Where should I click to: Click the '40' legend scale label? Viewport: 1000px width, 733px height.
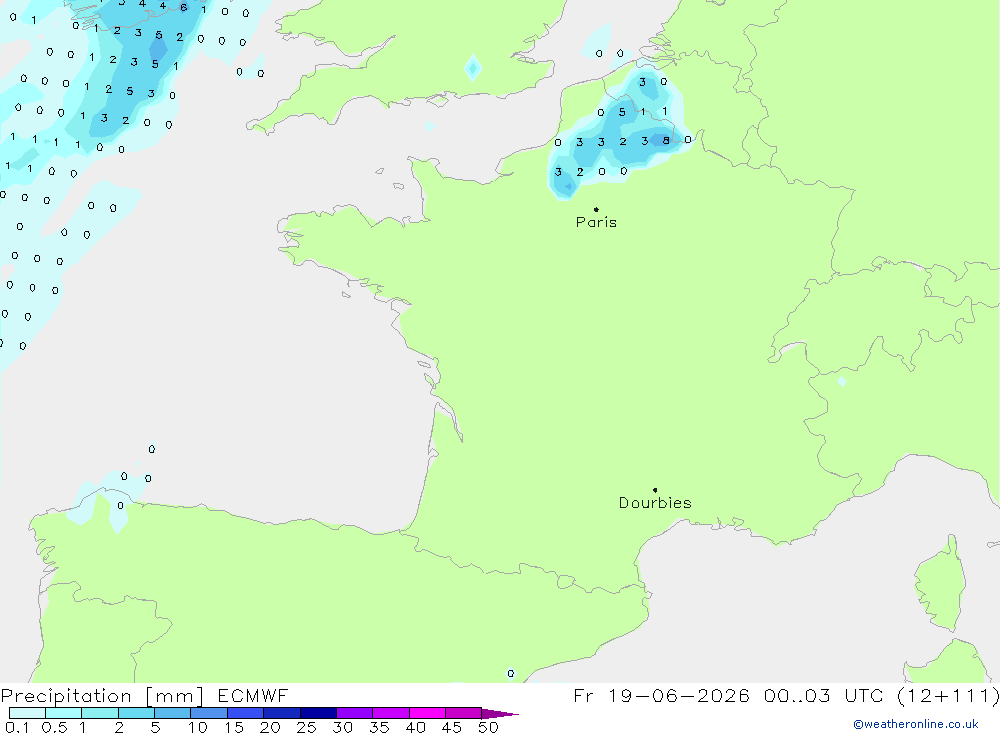click(416, 727)
